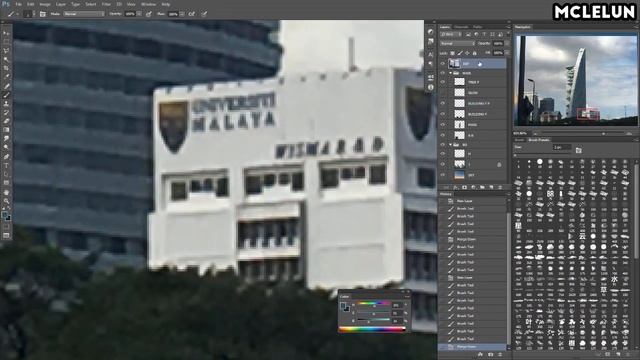Select the Rectangular Marquee tool
Image resolution: width=640 pixels, height=360 pixels.
(6, 41)
